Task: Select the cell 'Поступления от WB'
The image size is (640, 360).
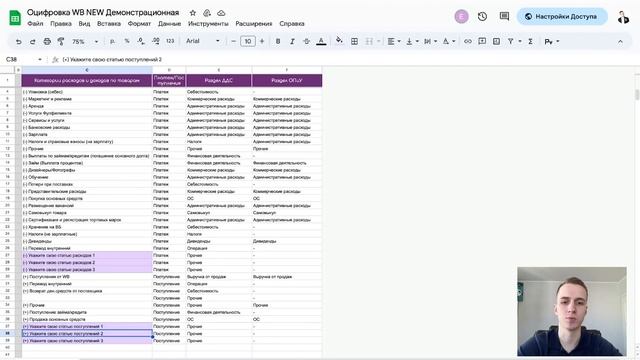Action: tap(87, 277)
